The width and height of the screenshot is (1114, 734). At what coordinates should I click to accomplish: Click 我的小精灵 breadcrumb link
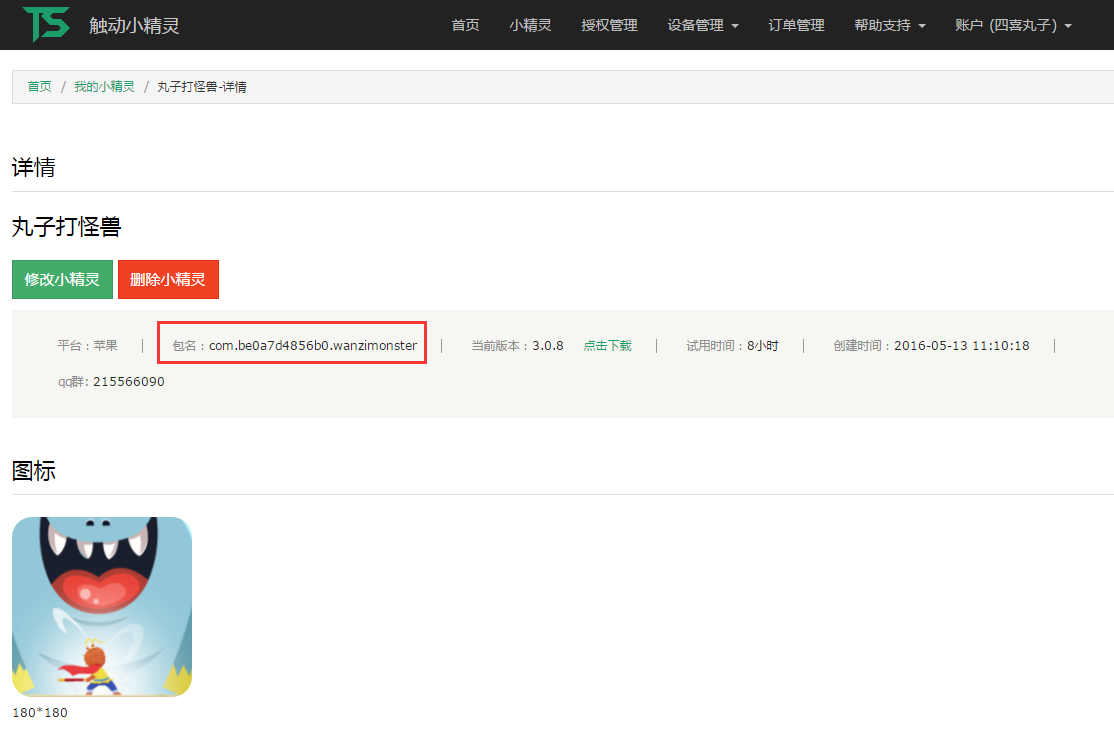pos(104,87)
